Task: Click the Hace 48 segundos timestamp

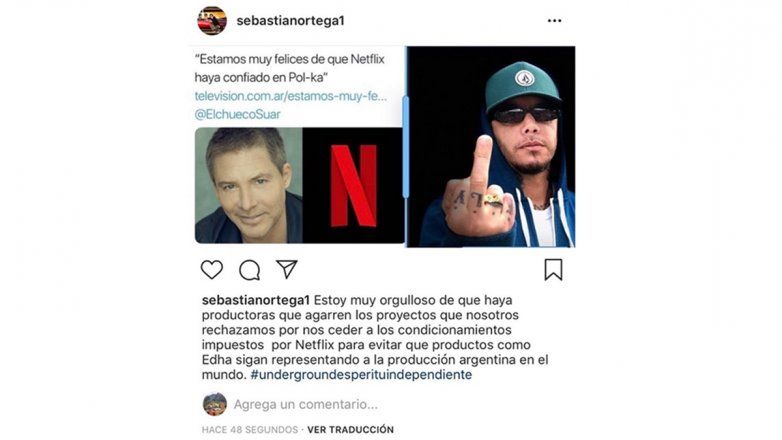Action: [x=250, y=430]
